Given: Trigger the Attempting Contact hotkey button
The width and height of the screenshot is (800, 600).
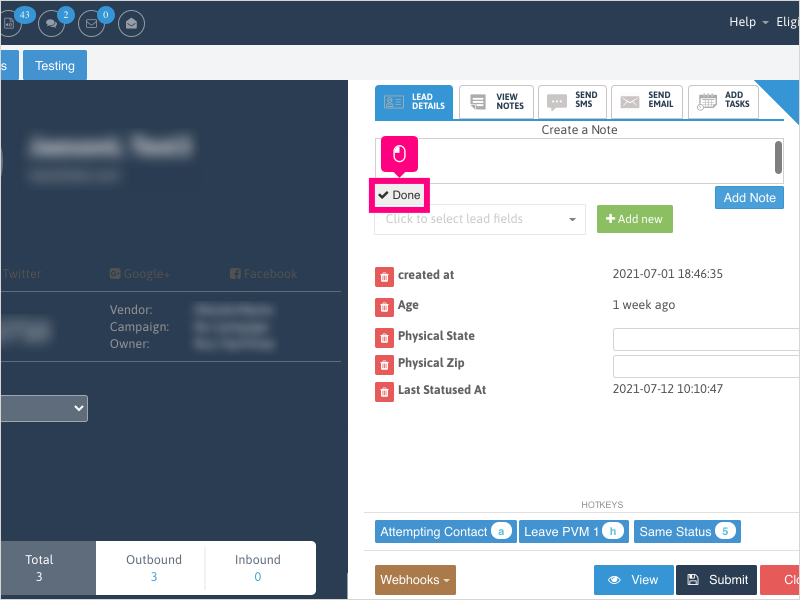Looking at the screenshot, I should pyautogui.click(x=445, y=532).
